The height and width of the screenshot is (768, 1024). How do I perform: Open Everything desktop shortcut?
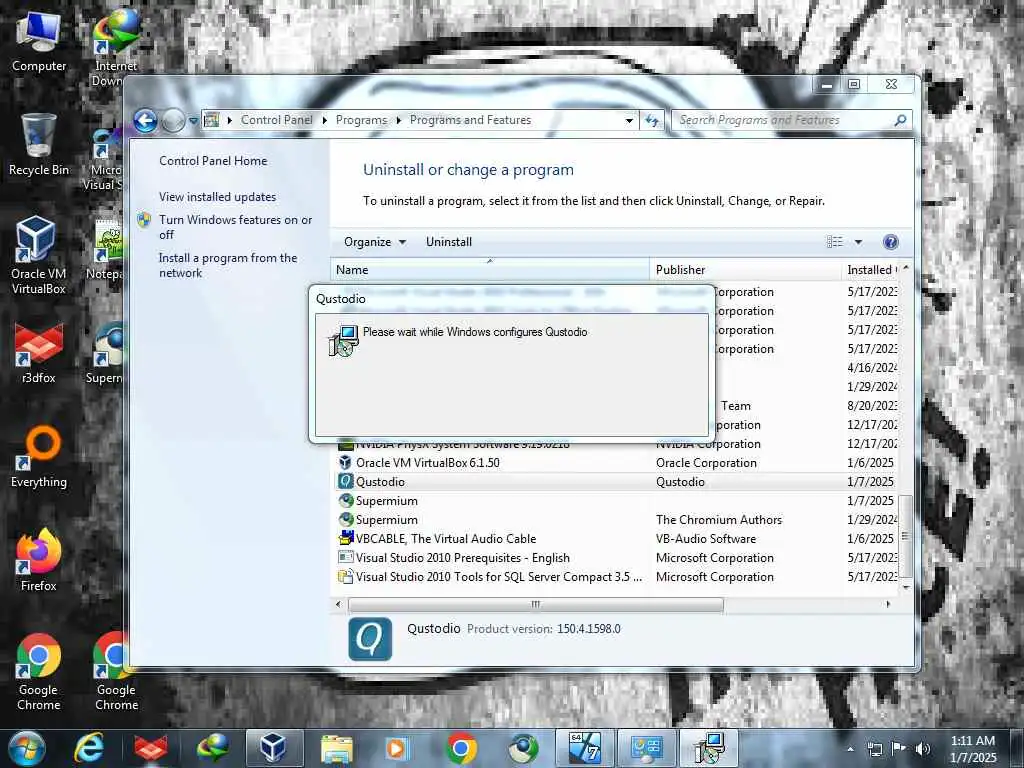click(39, 457)
